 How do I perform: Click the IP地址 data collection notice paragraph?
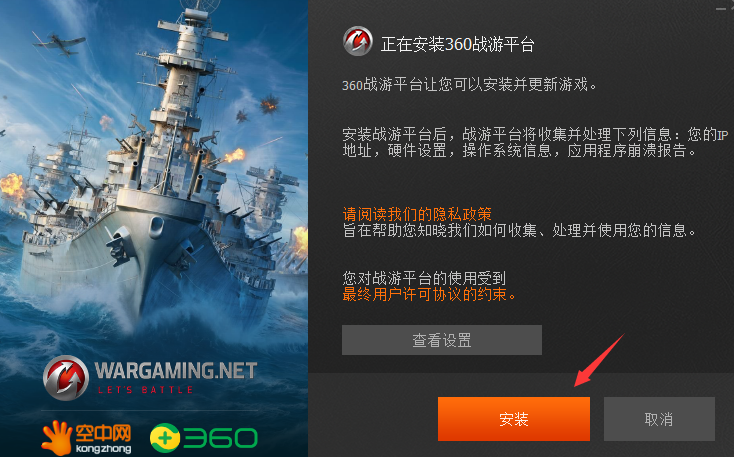[535, 142]
